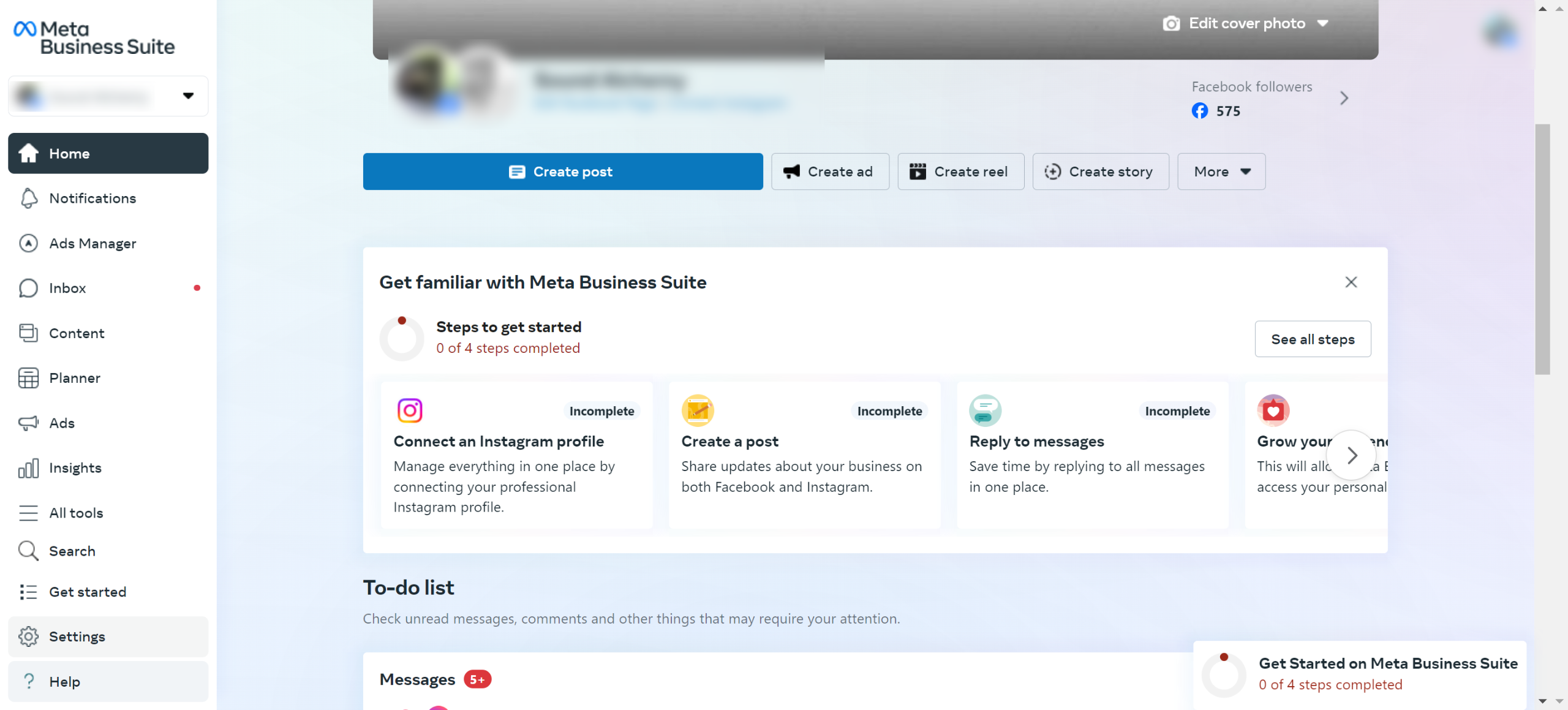Close the Get familiar panel
Image resolution: width=1568 pixels, height=710 pixels.
[x=1351, y=282]
